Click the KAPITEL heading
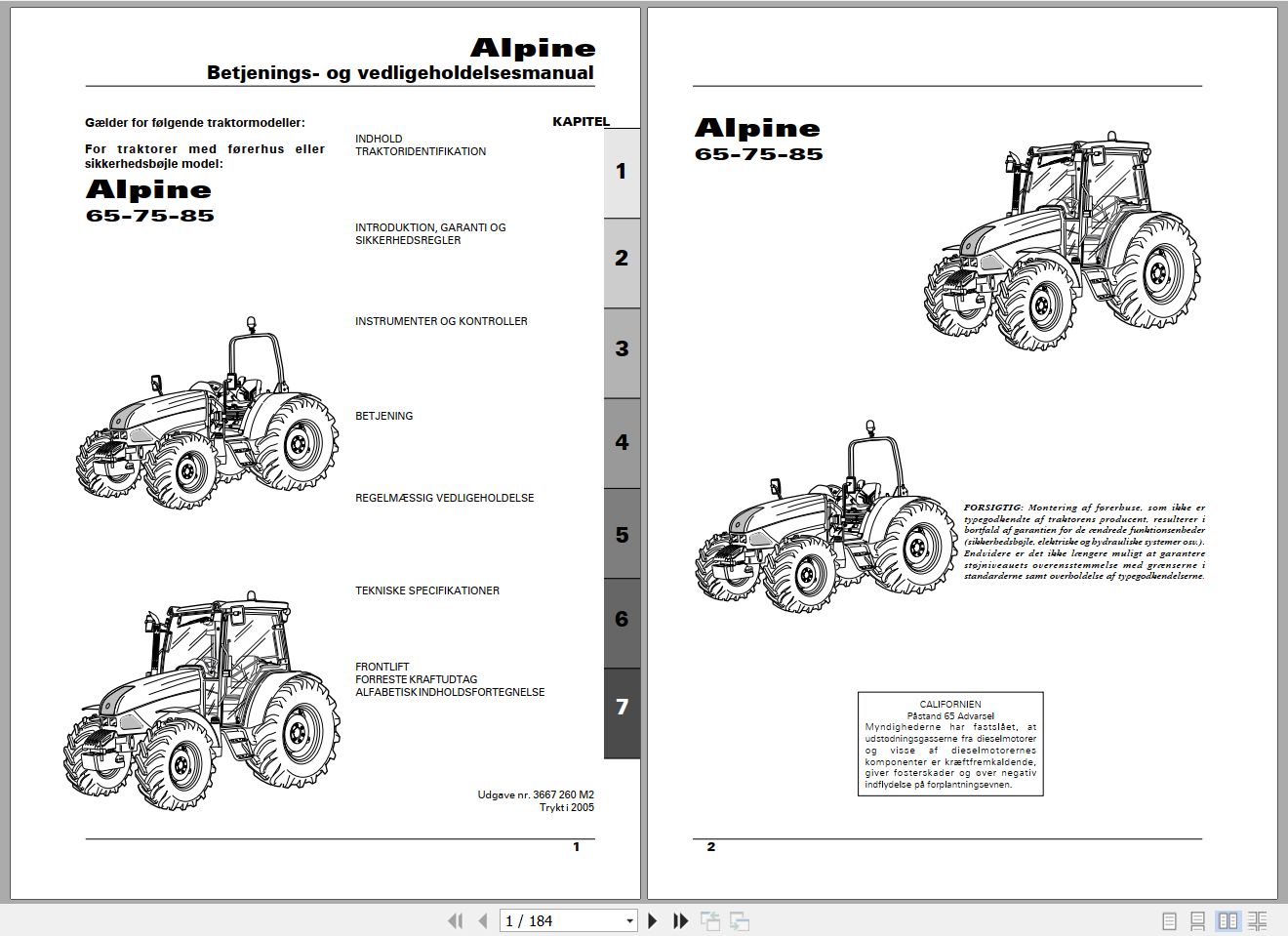The image size is (1288, 936). [x=581, y=122]
